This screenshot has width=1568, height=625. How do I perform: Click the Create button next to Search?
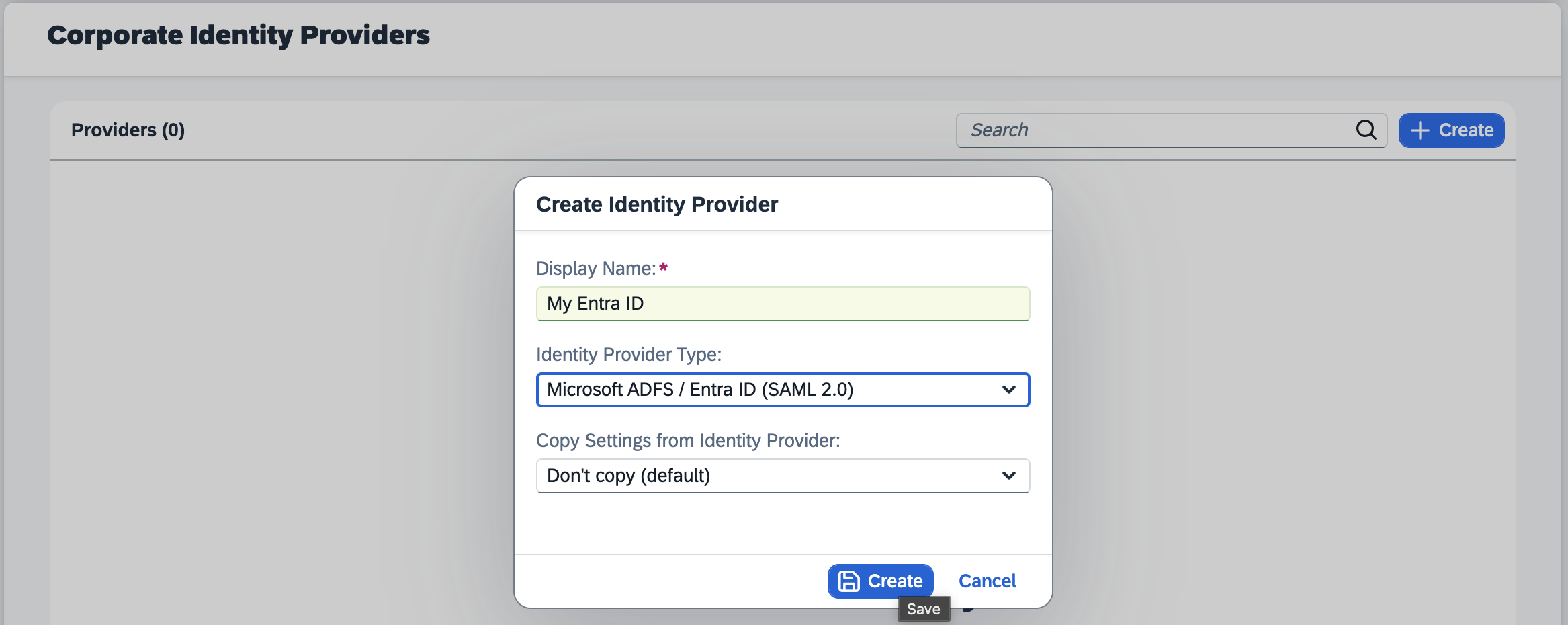tap(1451, 130)
